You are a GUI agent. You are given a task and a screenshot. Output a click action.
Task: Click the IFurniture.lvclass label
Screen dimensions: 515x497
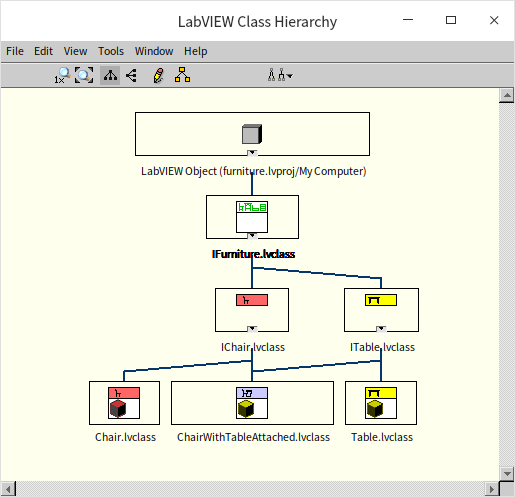click(253, 254)
